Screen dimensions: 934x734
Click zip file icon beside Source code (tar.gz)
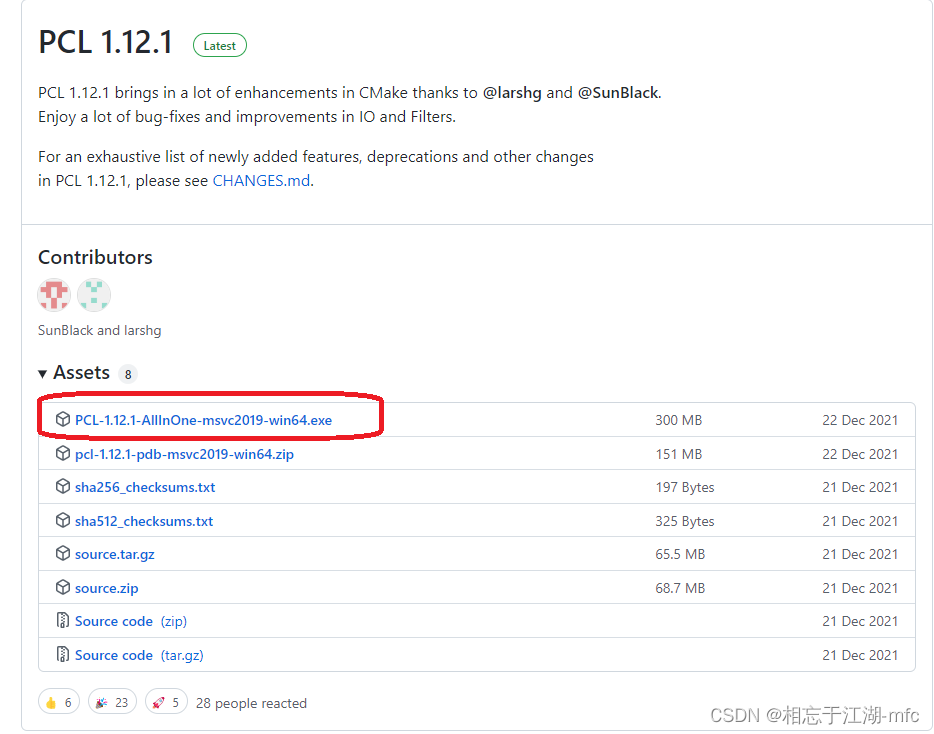coord(63,655)
